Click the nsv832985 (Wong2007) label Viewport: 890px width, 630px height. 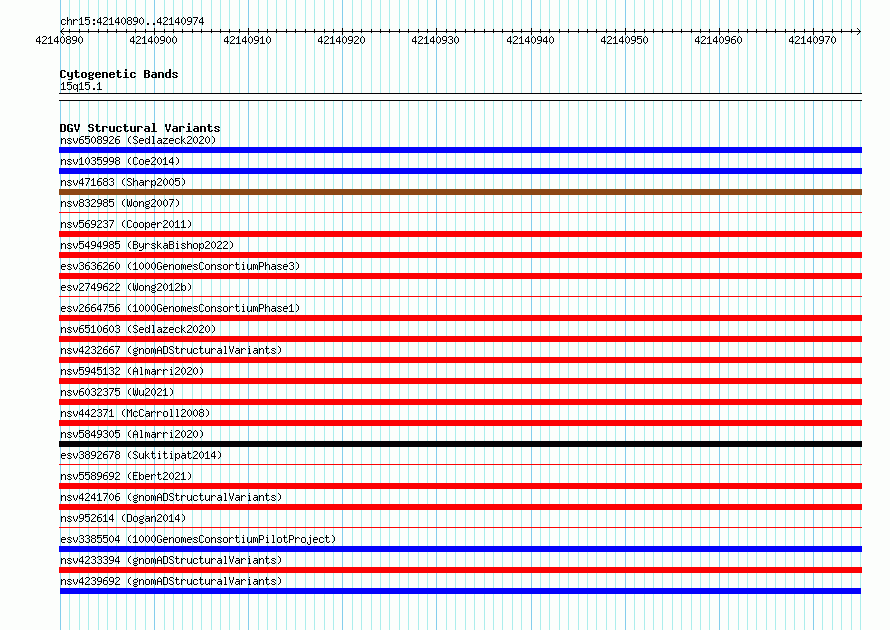tap(120, 203)
